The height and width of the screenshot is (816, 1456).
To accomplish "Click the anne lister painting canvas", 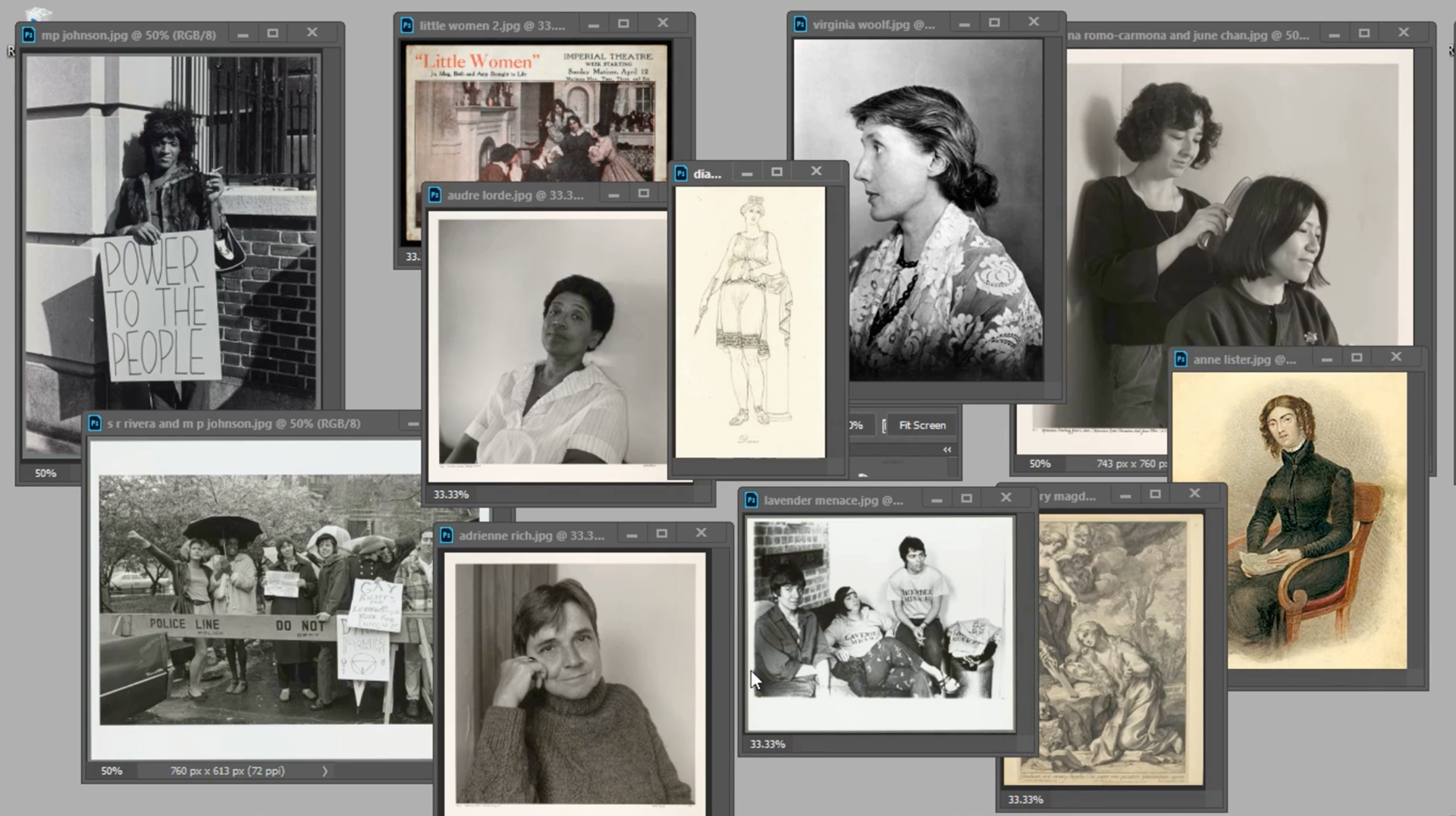I will 1289,520.
